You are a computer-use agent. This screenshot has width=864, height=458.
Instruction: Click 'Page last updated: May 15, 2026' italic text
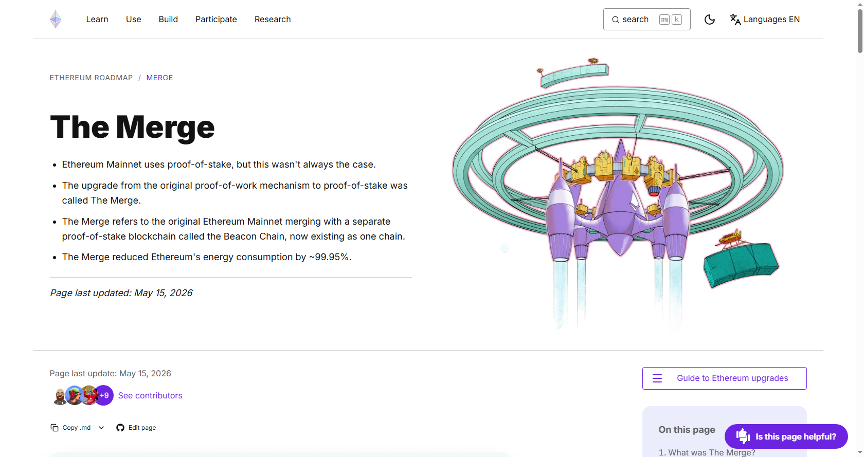(x=121, y=293)
